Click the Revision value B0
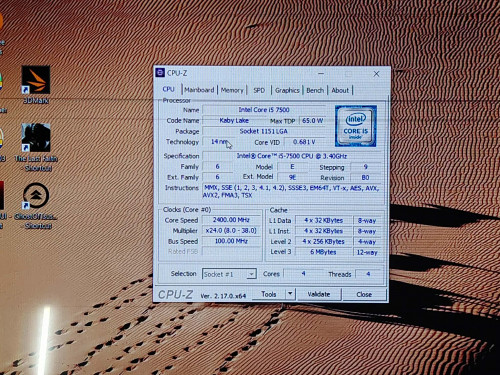The image size is (500, 375). 366,177
